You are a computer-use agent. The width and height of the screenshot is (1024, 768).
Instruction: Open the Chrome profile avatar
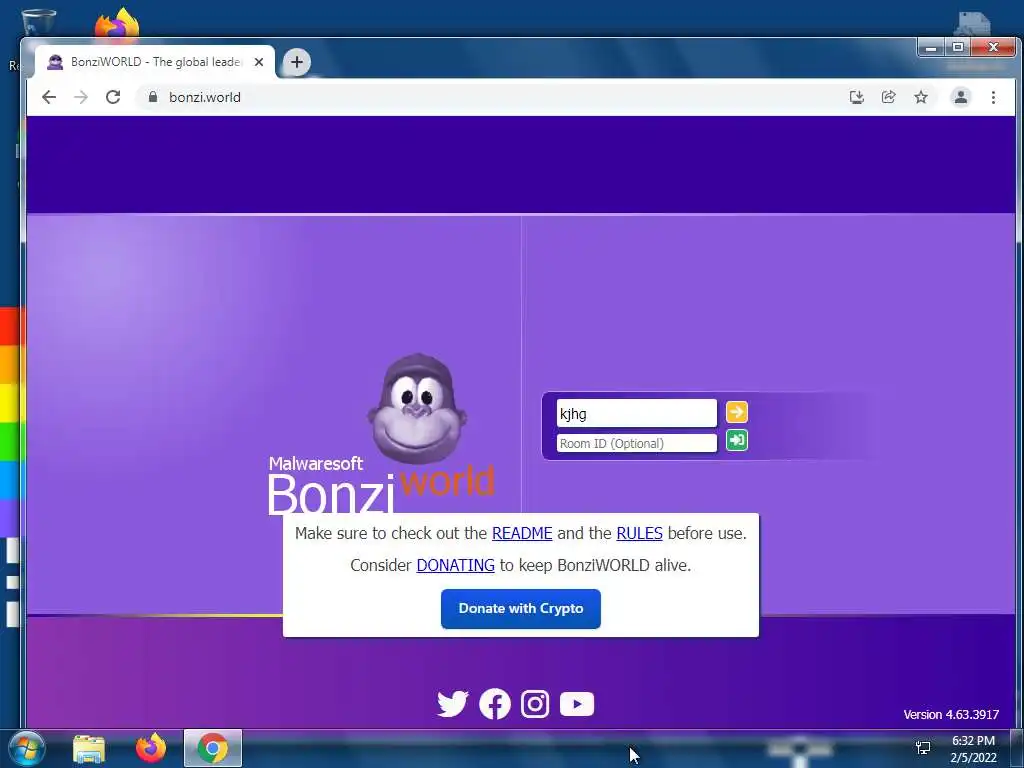click(961, 97)
